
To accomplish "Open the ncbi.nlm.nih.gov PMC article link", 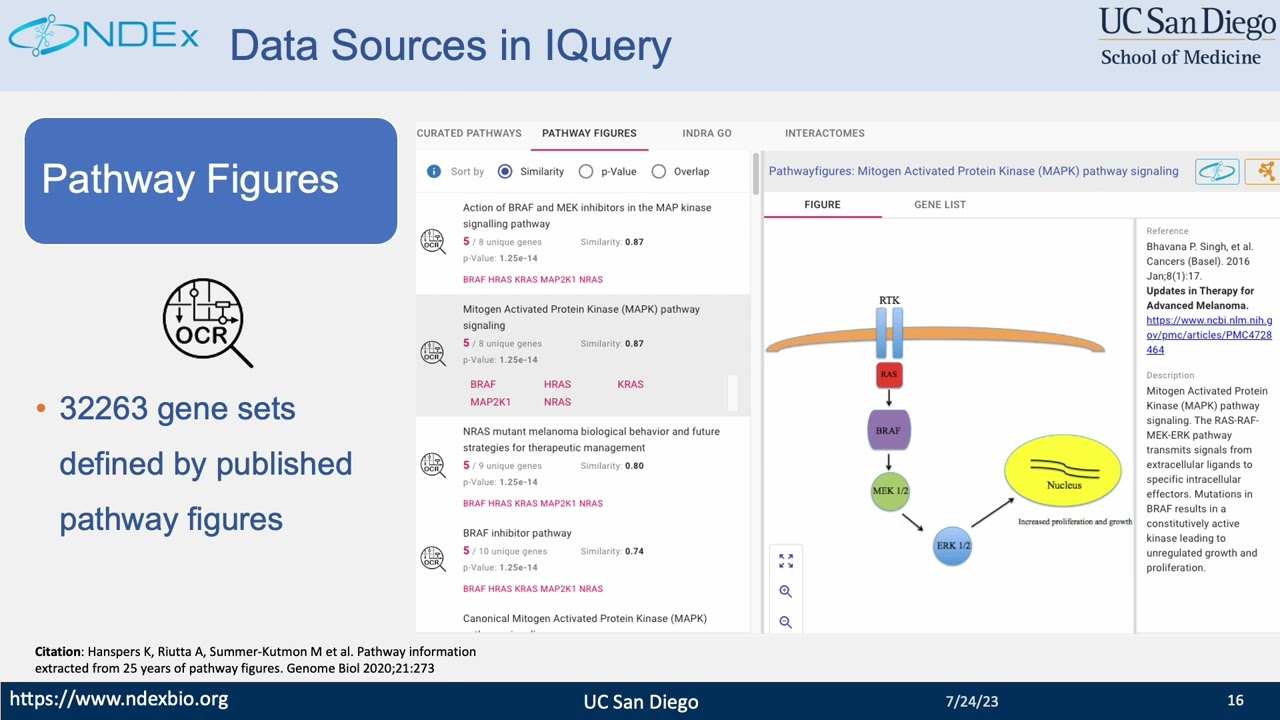I will (x=1209, y=335).
